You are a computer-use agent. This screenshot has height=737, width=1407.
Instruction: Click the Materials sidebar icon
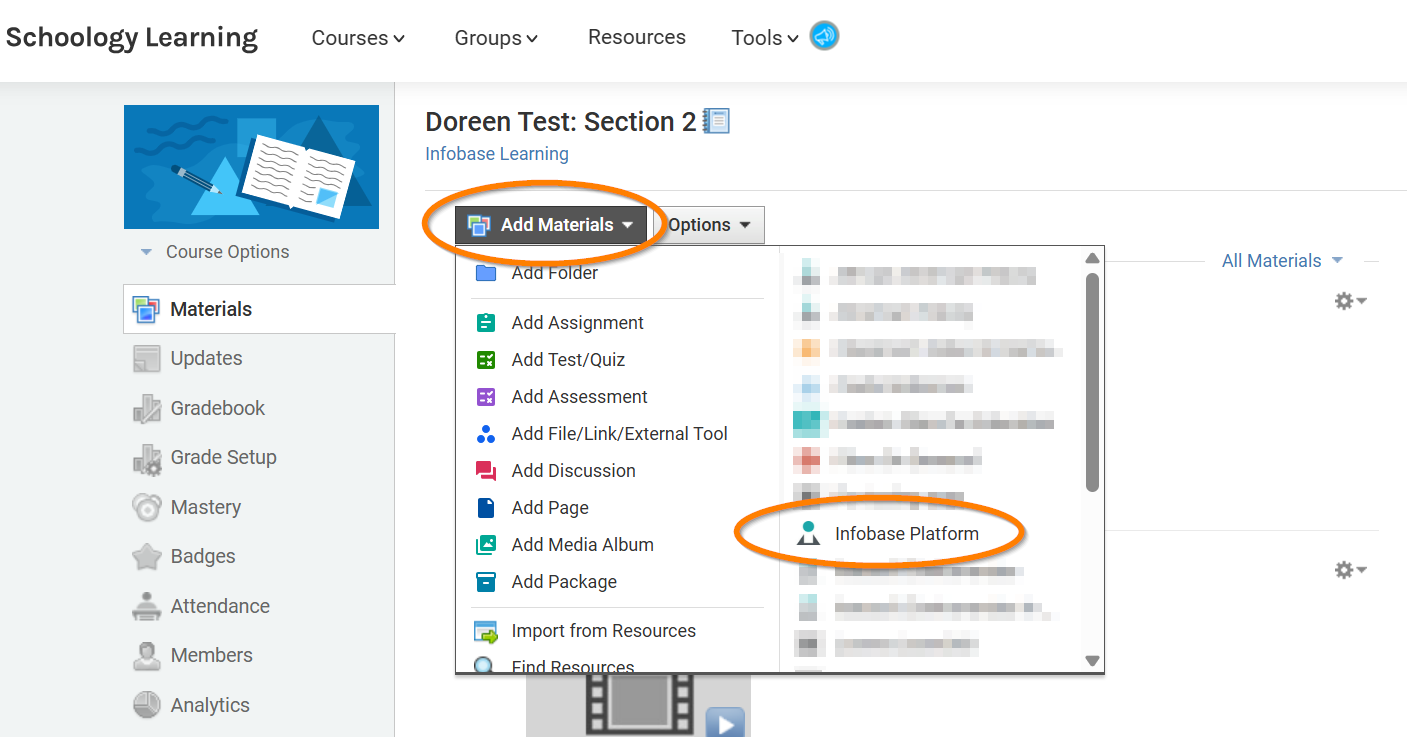[x=146, y=309]
